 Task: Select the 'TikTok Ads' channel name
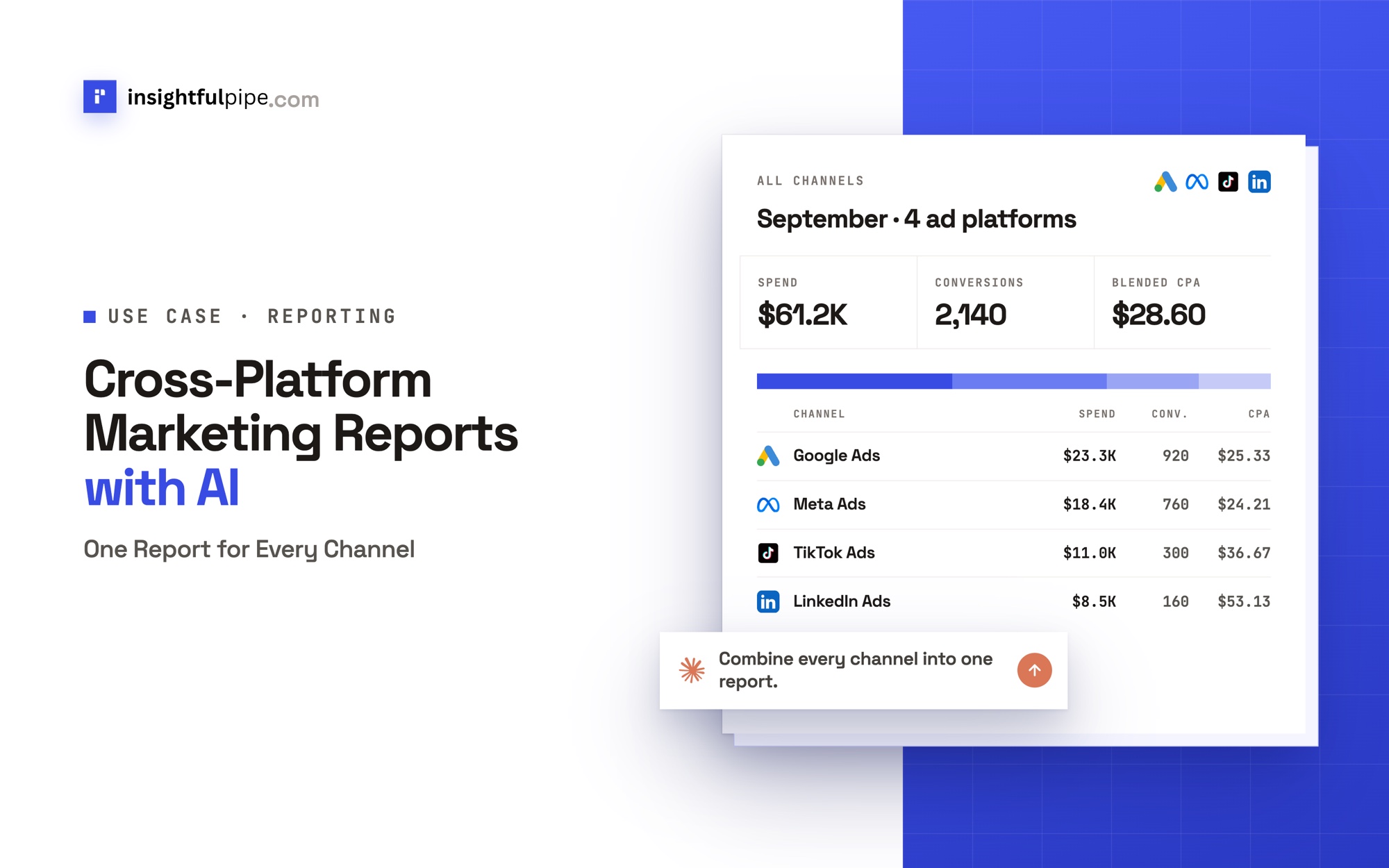click(834, 553)
